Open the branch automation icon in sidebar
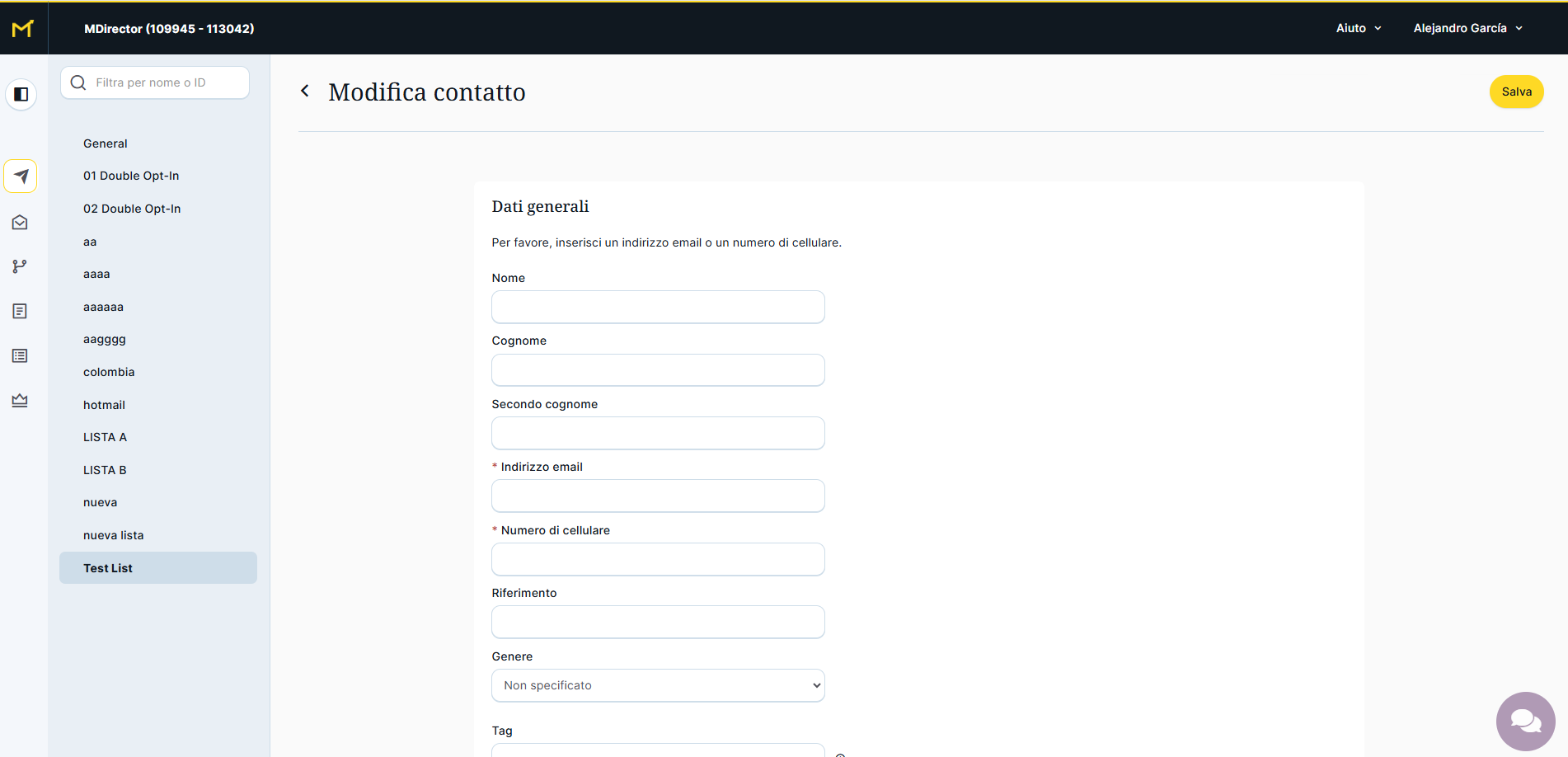 tap(21, 266)
